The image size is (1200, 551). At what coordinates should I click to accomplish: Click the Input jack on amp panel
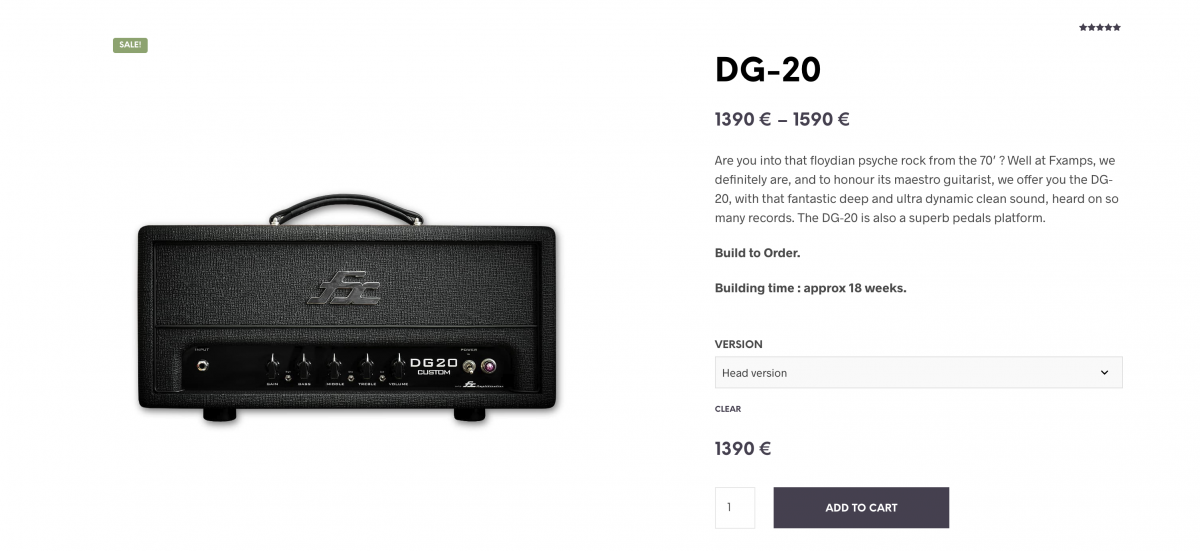point(203,366)
